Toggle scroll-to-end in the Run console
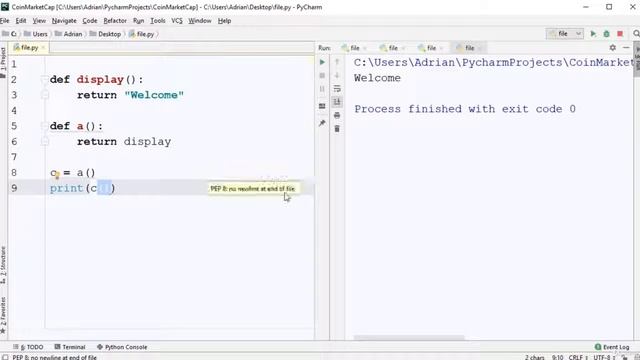 337,102
